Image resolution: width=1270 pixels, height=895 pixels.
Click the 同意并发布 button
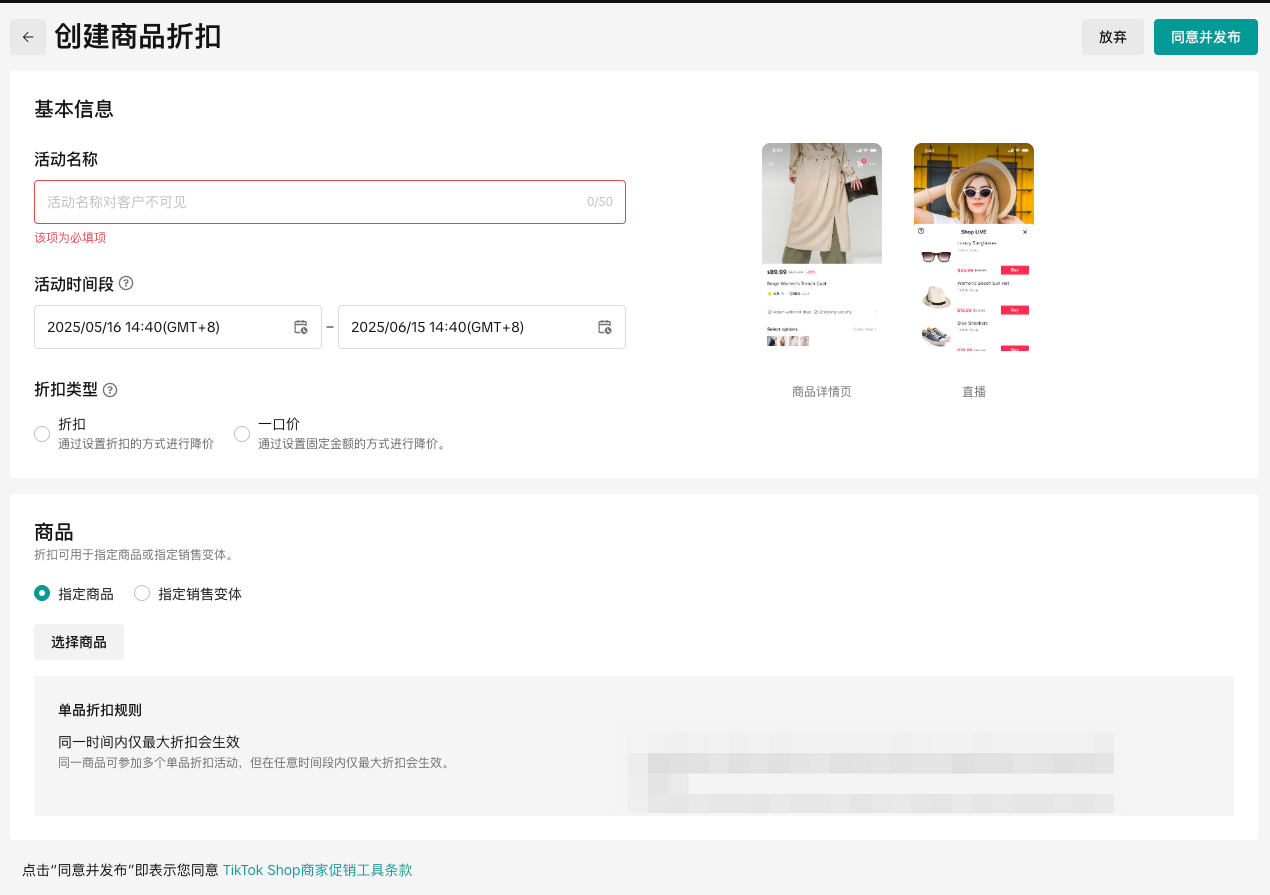pos(1205,37)
